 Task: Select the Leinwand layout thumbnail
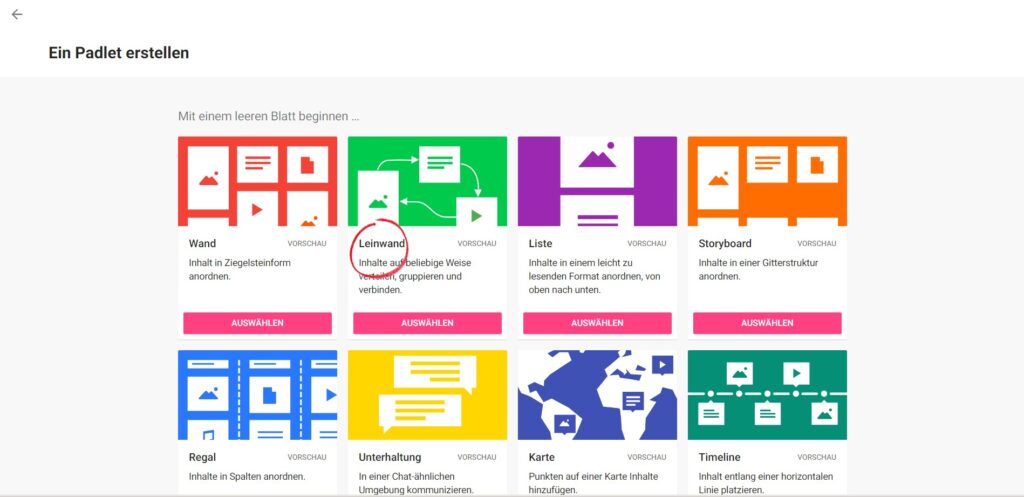(x=427, y=181)
